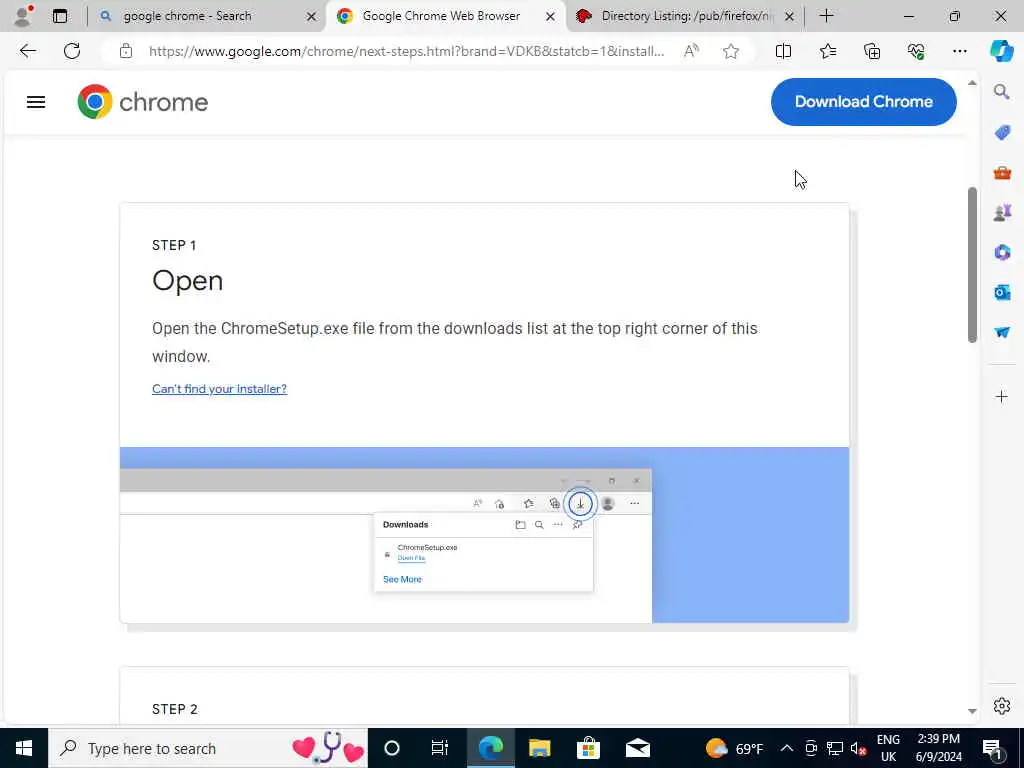Open Task View on taskbar

click(440, 748)
